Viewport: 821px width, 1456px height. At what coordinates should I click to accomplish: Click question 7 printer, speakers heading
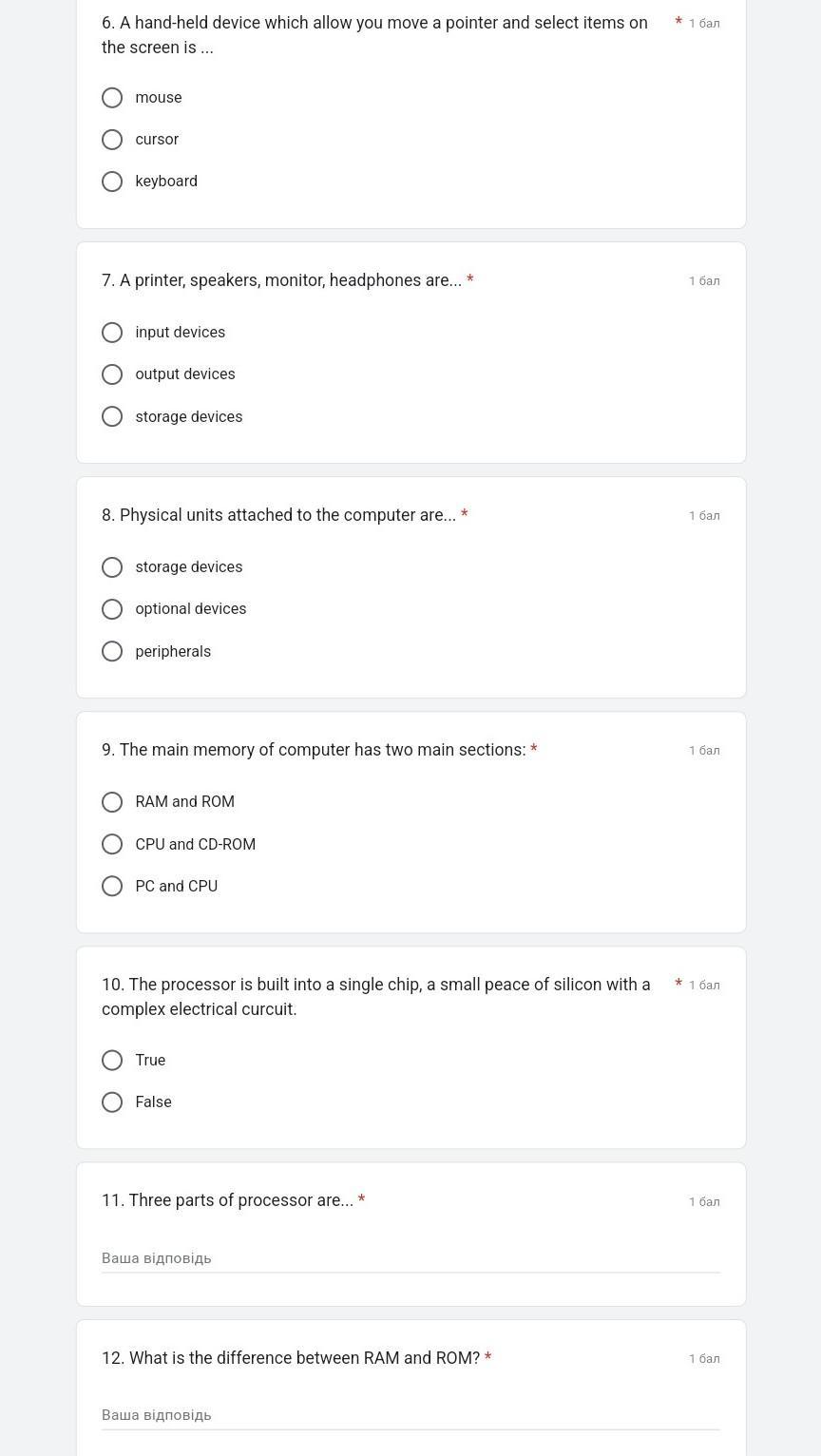[281, 280]
